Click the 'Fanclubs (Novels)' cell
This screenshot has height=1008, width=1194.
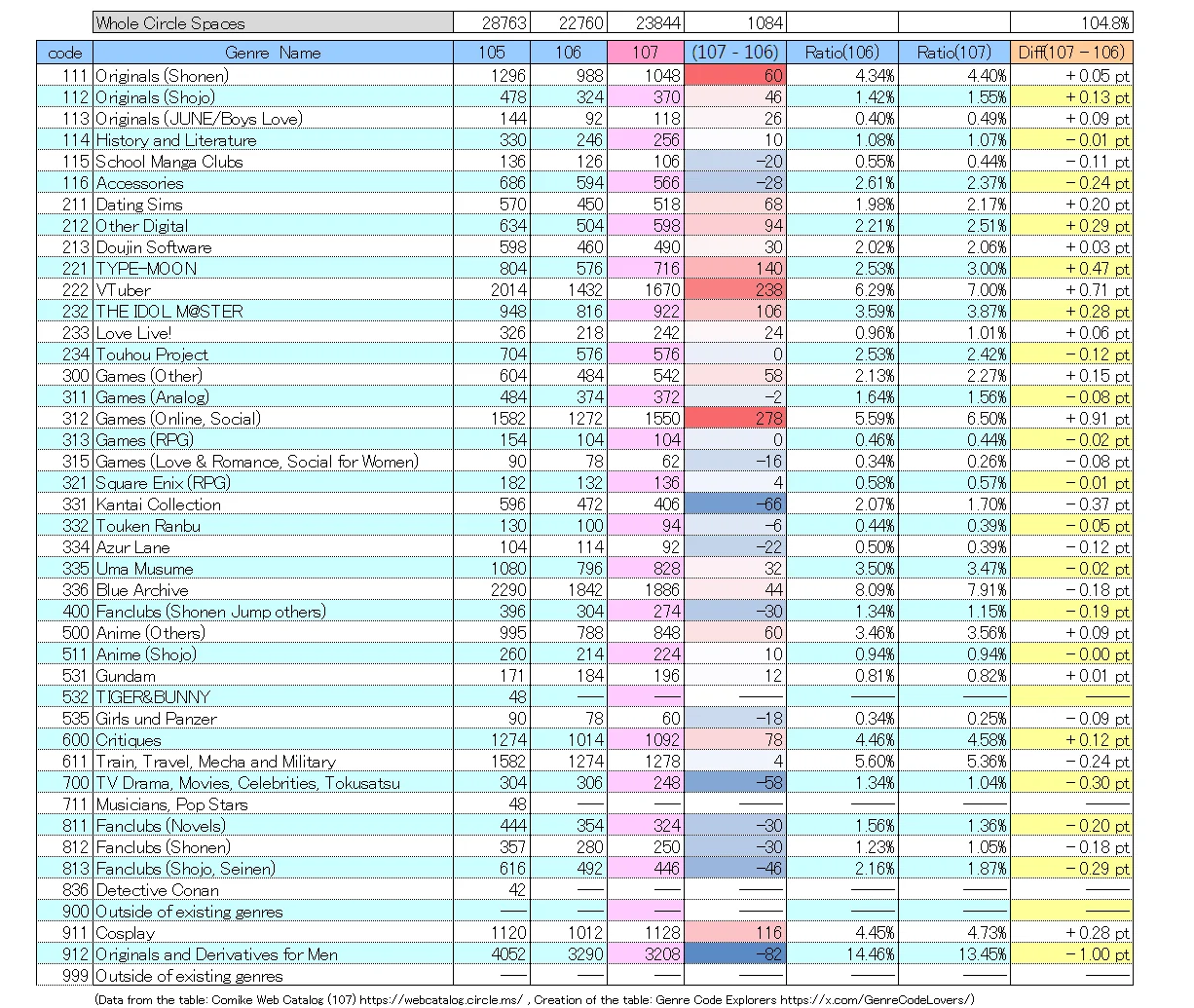coord(273,826)
